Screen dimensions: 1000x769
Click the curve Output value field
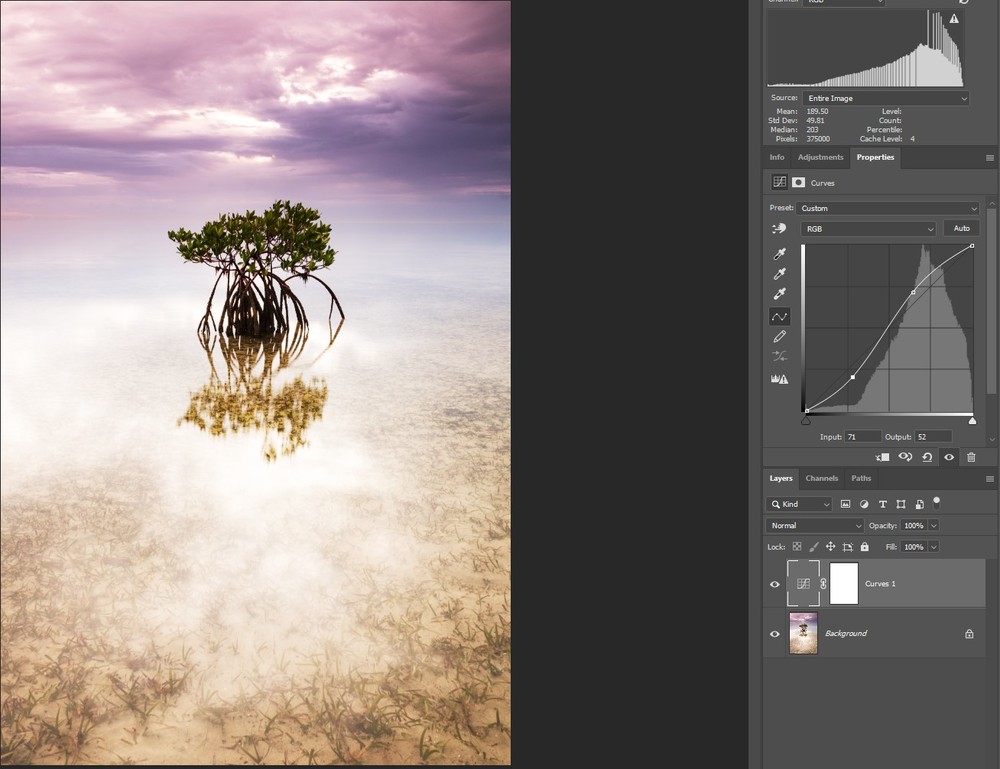click(x=933, y=437)
